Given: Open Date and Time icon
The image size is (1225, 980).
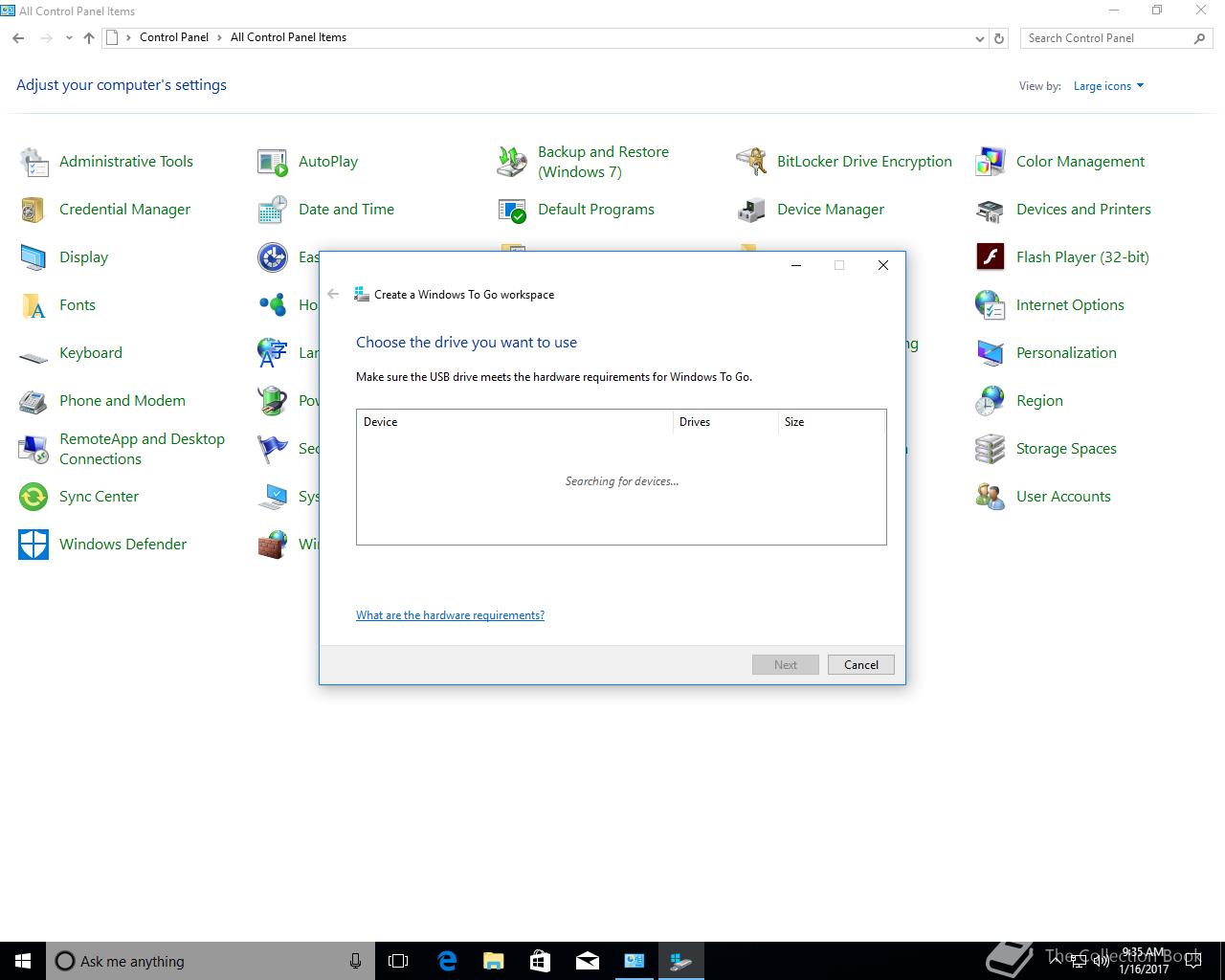Looking at the screenshot, I should click(273, 210).
